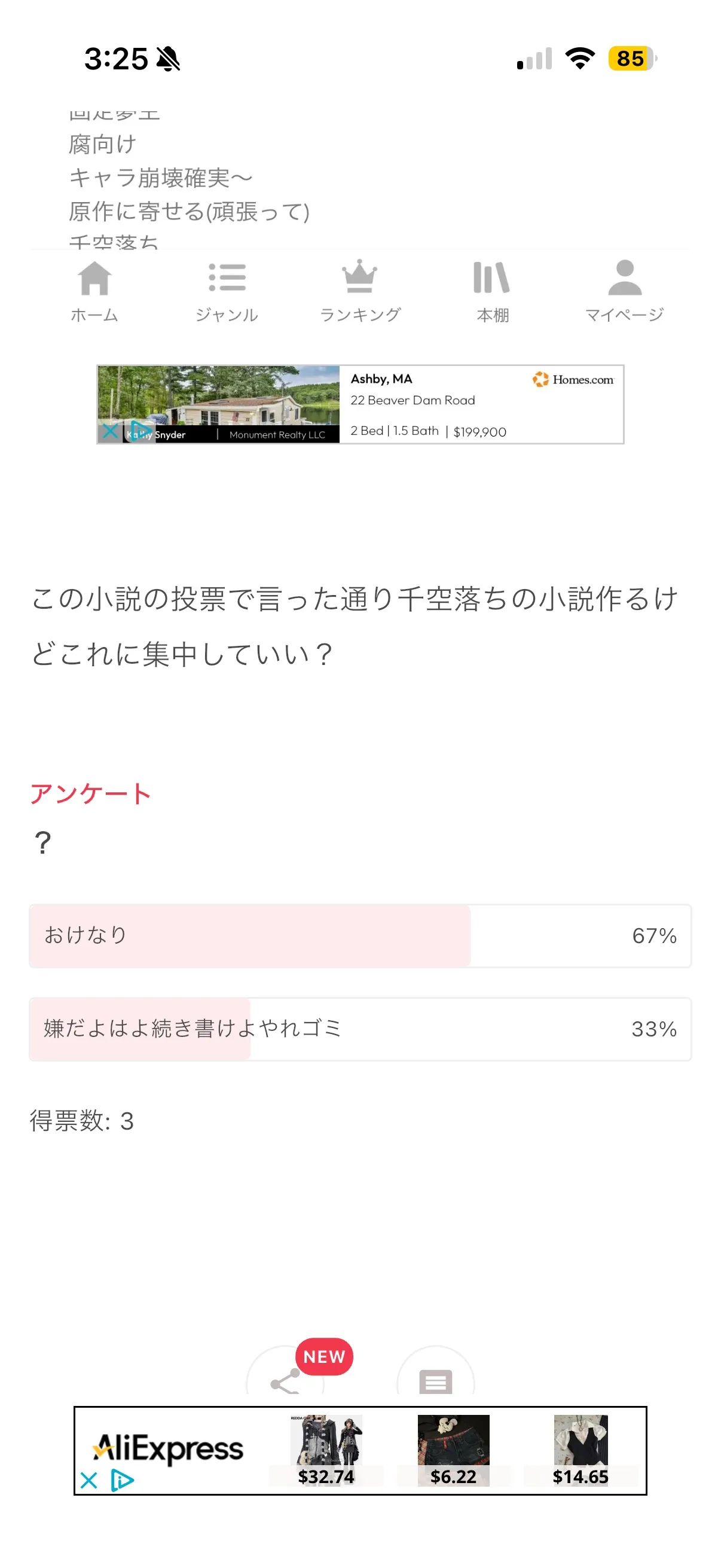Image resolution: width=721 pixels, height=1568 pixels.
Task: Open the Bookshelf books icon
Action: point(491,279)
